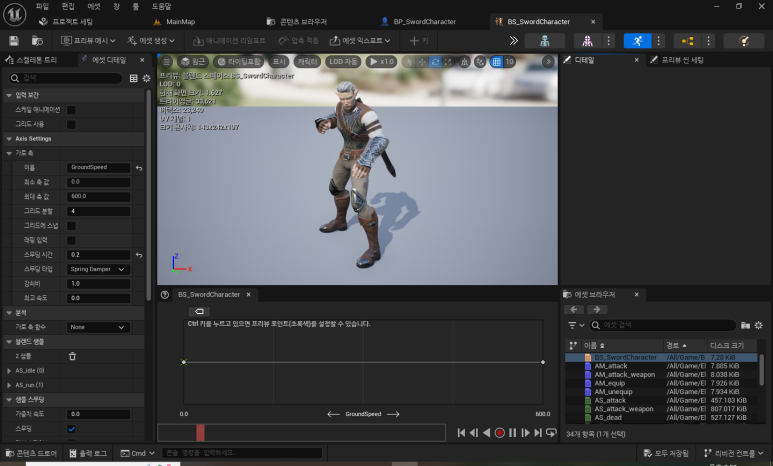Viewport: 773px width, 466px height.
Task: Toggle loop playback button
Action: 551,432
